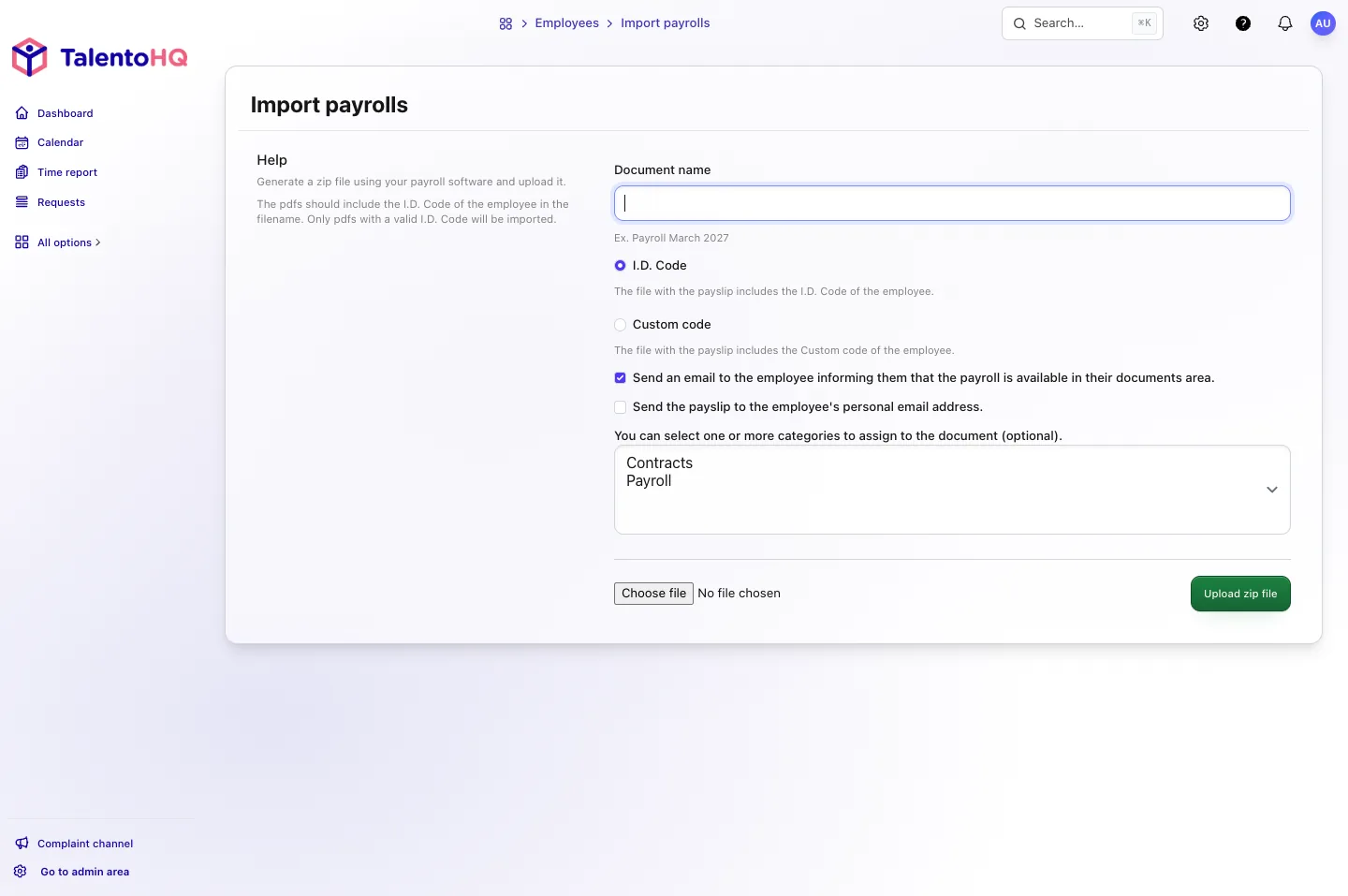
Task: Open notifications via the bell icon
Action: click(1285, 23)
